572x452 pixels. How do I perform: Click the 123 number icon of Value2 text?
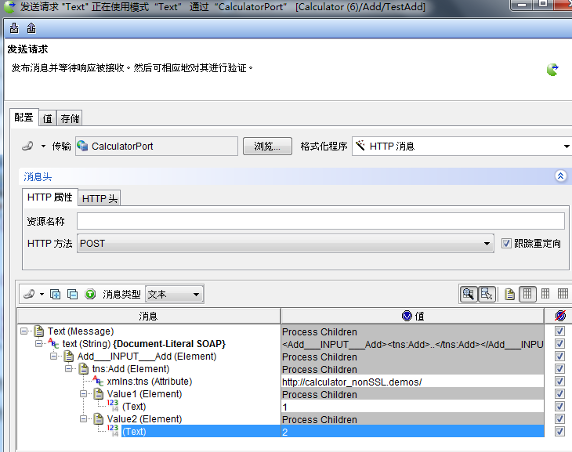pyautogui.click(x=113, y=430)
